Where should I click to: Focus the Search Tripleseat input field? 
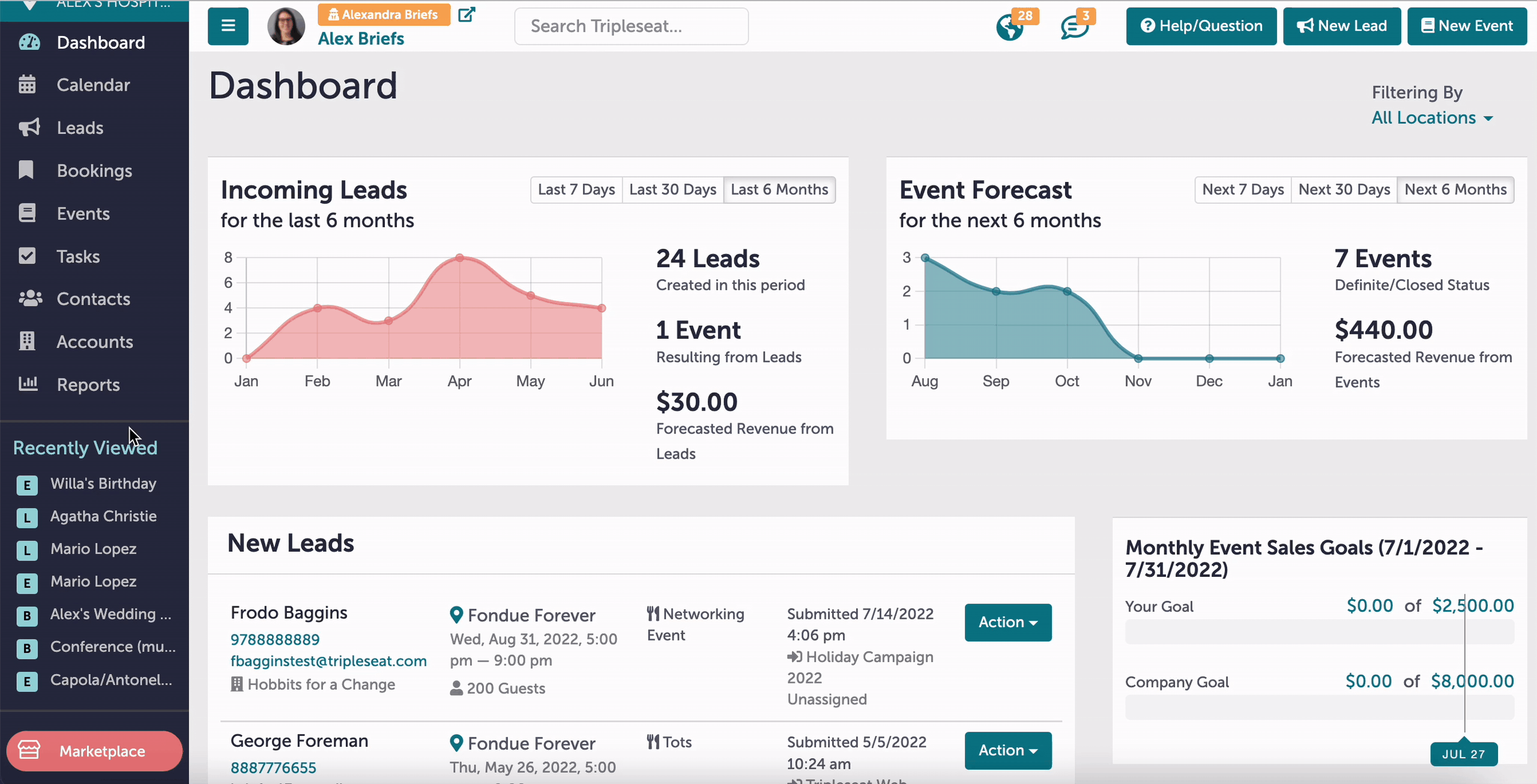[632, 26]
